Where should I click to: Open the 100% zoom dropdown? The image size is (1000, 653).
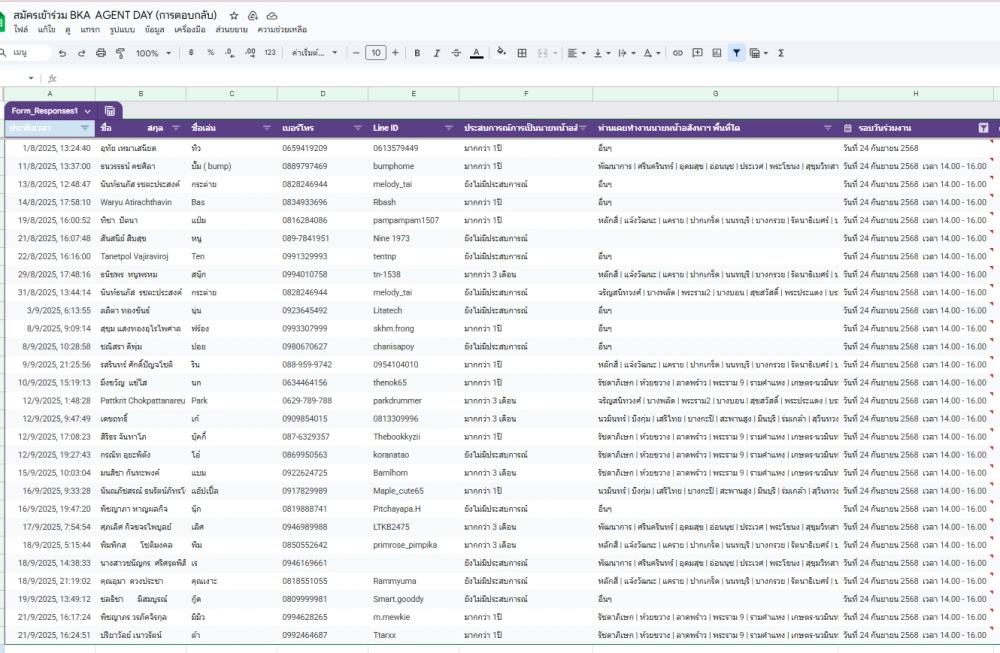coord(153,53)
